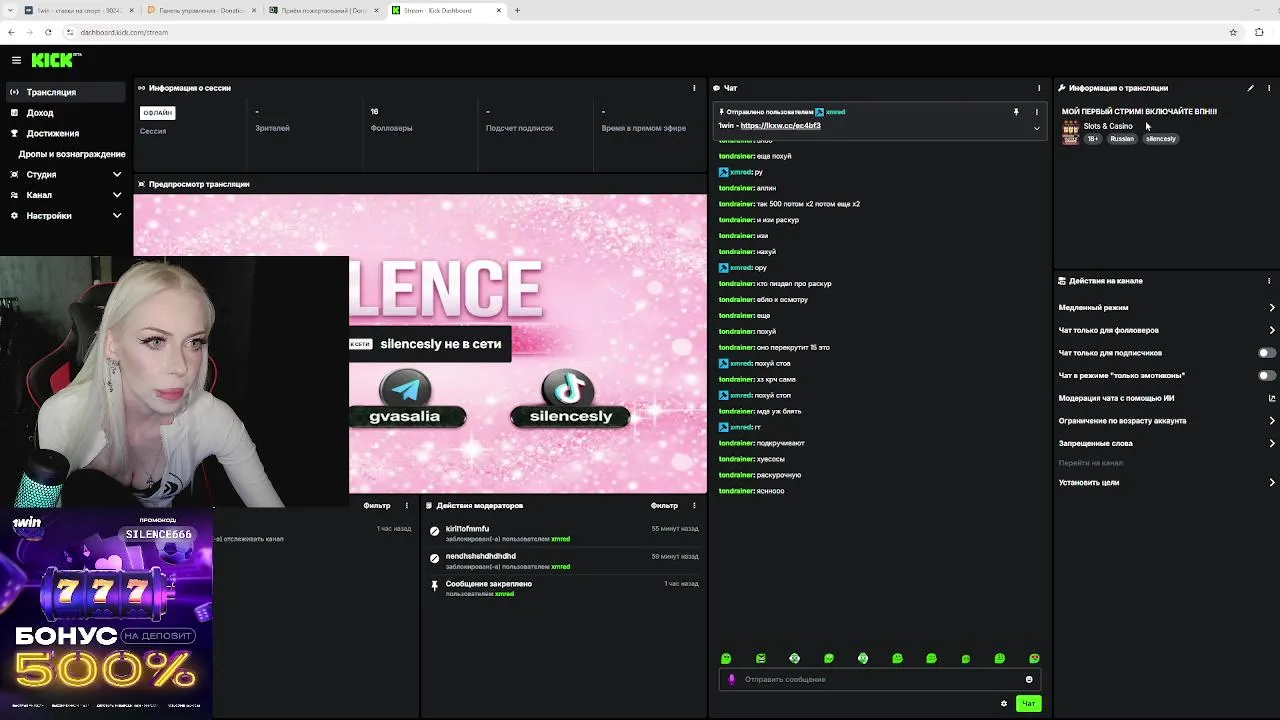Click the silencesly tag
Viewport: 1280px width, 720px height.
[x=1160, y=139]
